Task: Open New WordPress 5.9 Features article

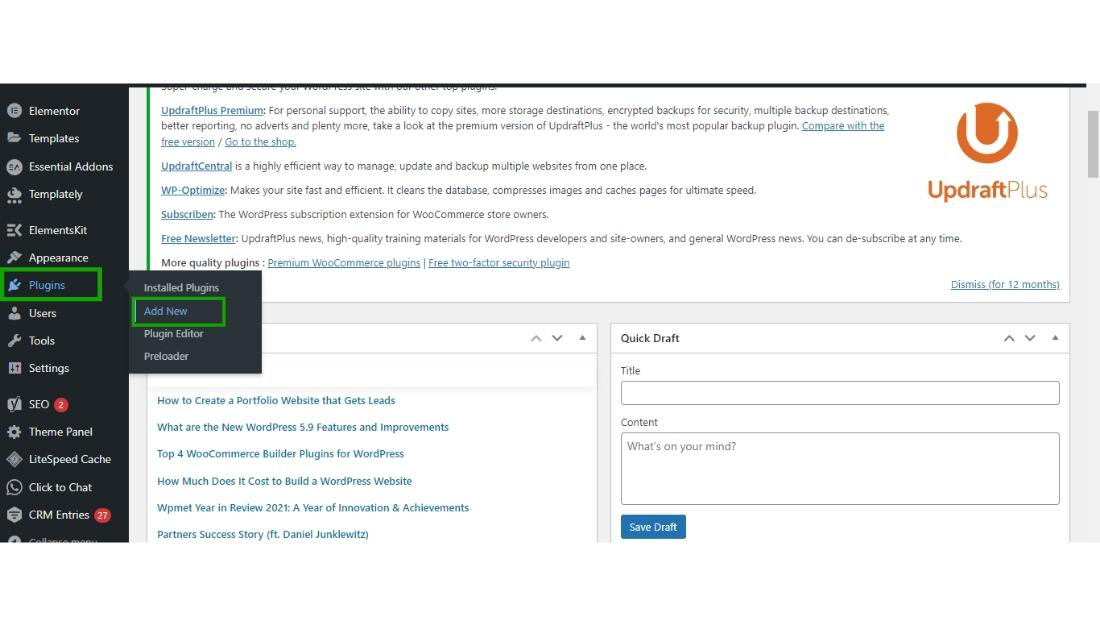Action: (x=302, y=427)
